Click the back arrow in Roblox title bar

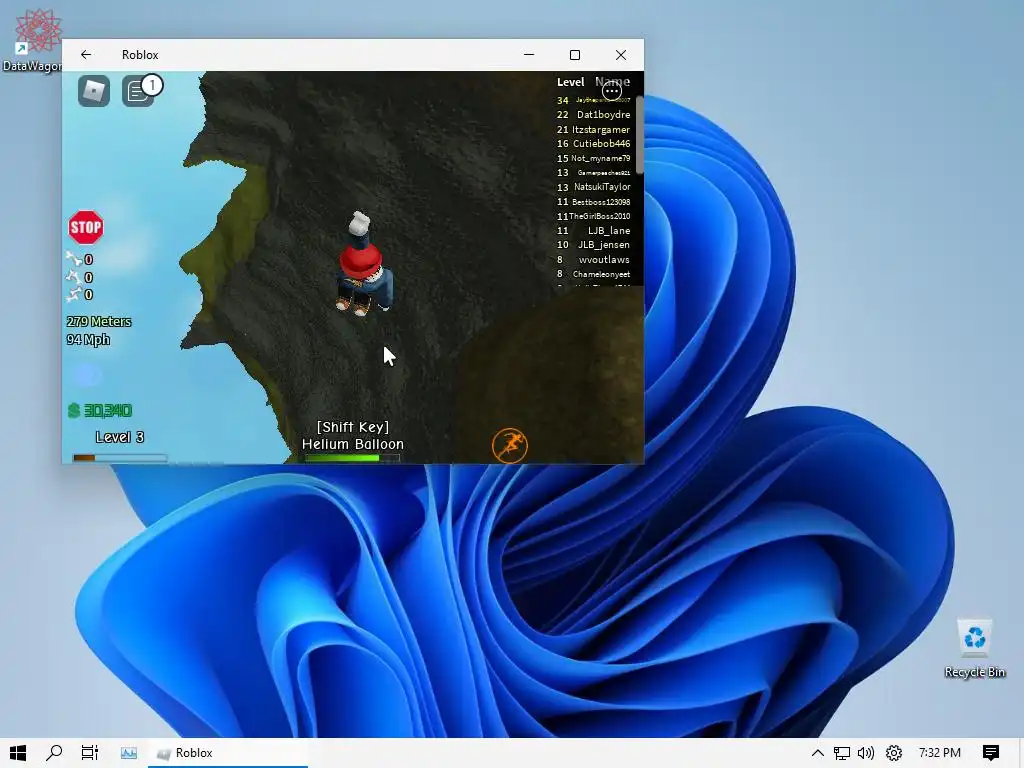click(86, 55)
